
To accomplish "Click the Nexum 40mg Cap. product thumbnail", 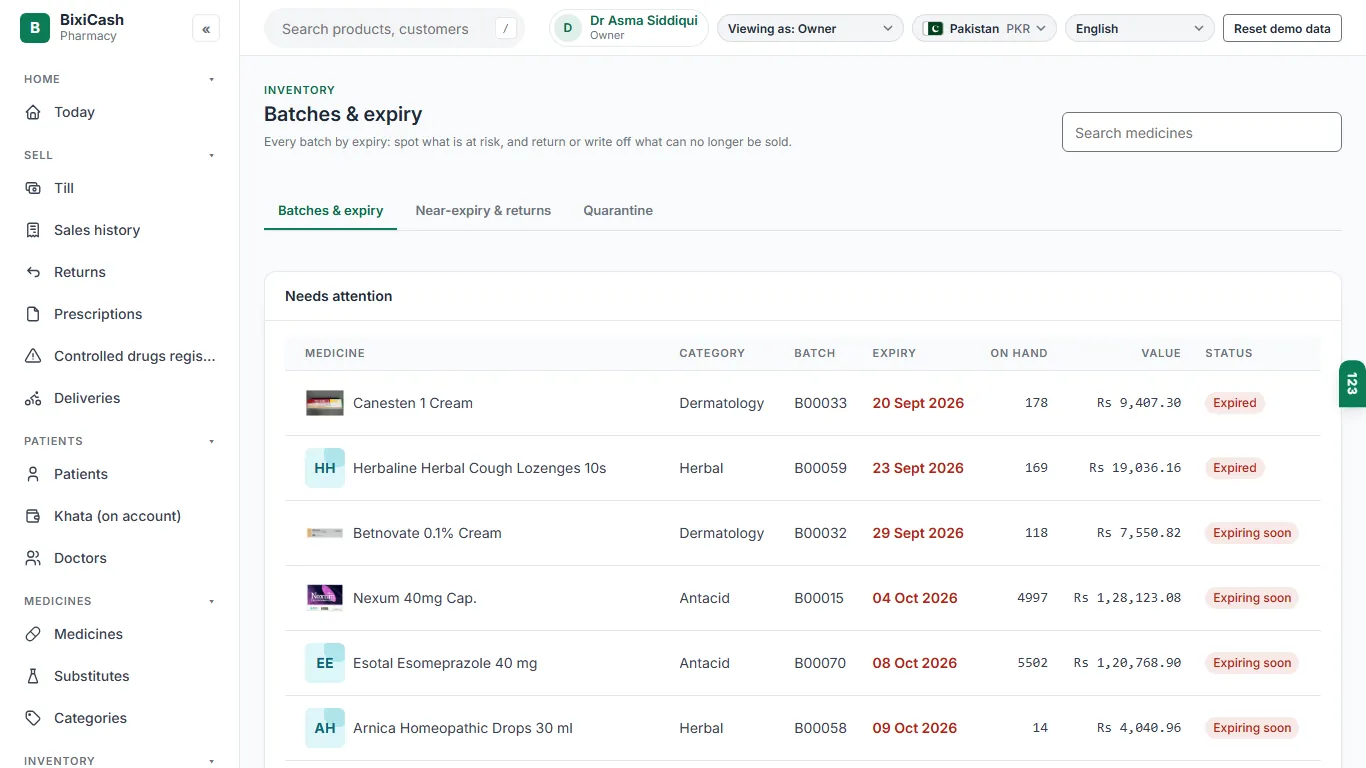I will tap(325, 598).
